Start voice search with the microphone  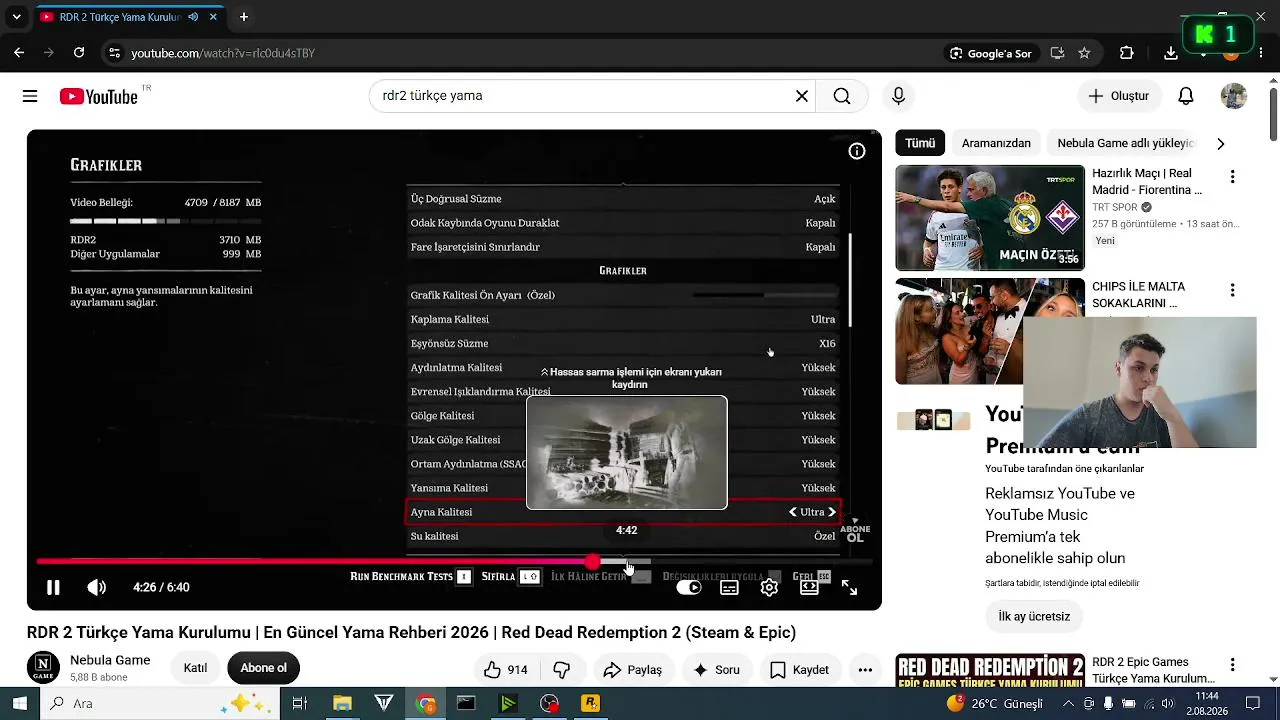click(x=898, y=96)
